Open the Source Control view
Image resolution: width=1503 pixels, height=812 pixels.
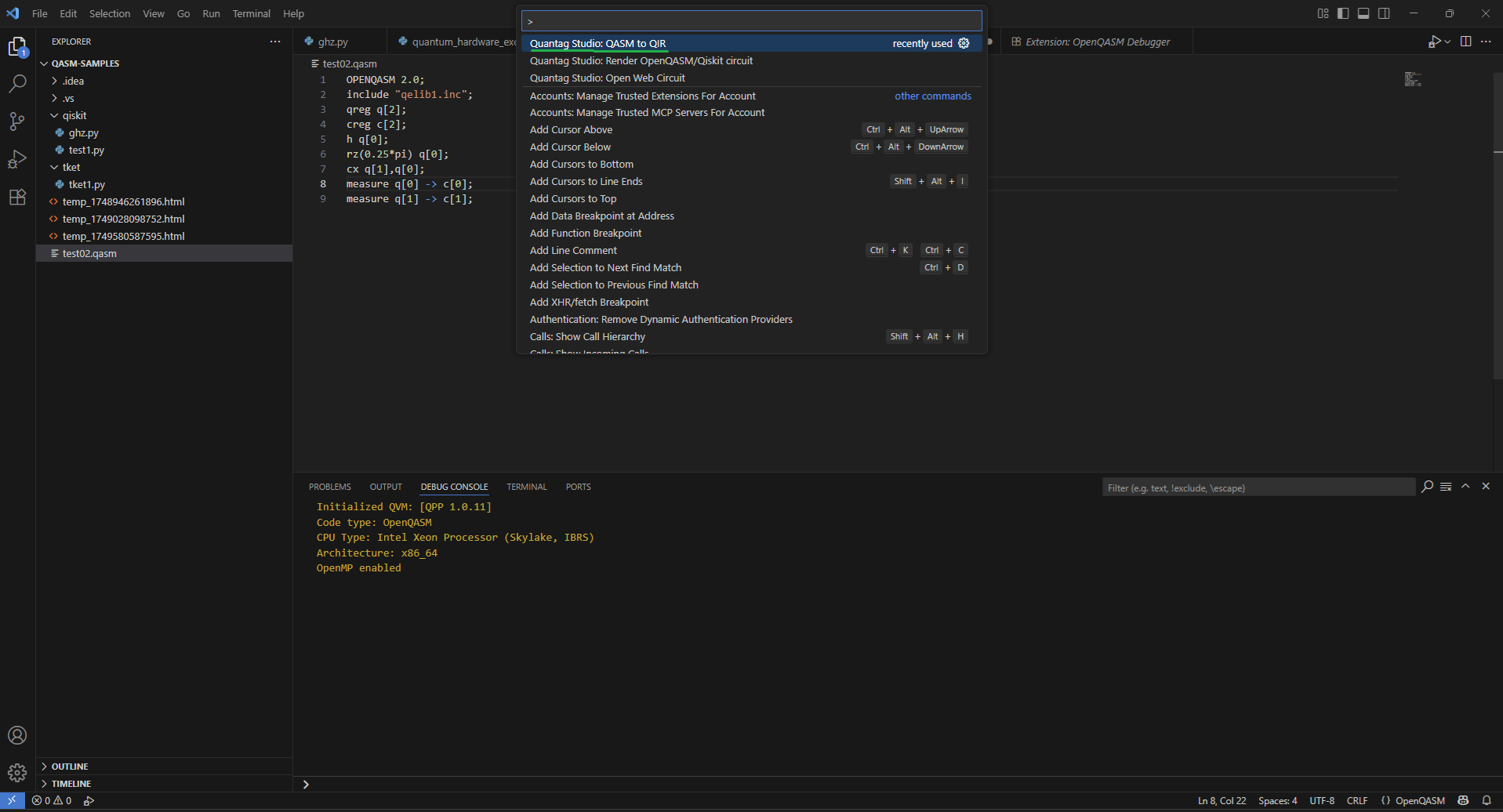(17, 121)
